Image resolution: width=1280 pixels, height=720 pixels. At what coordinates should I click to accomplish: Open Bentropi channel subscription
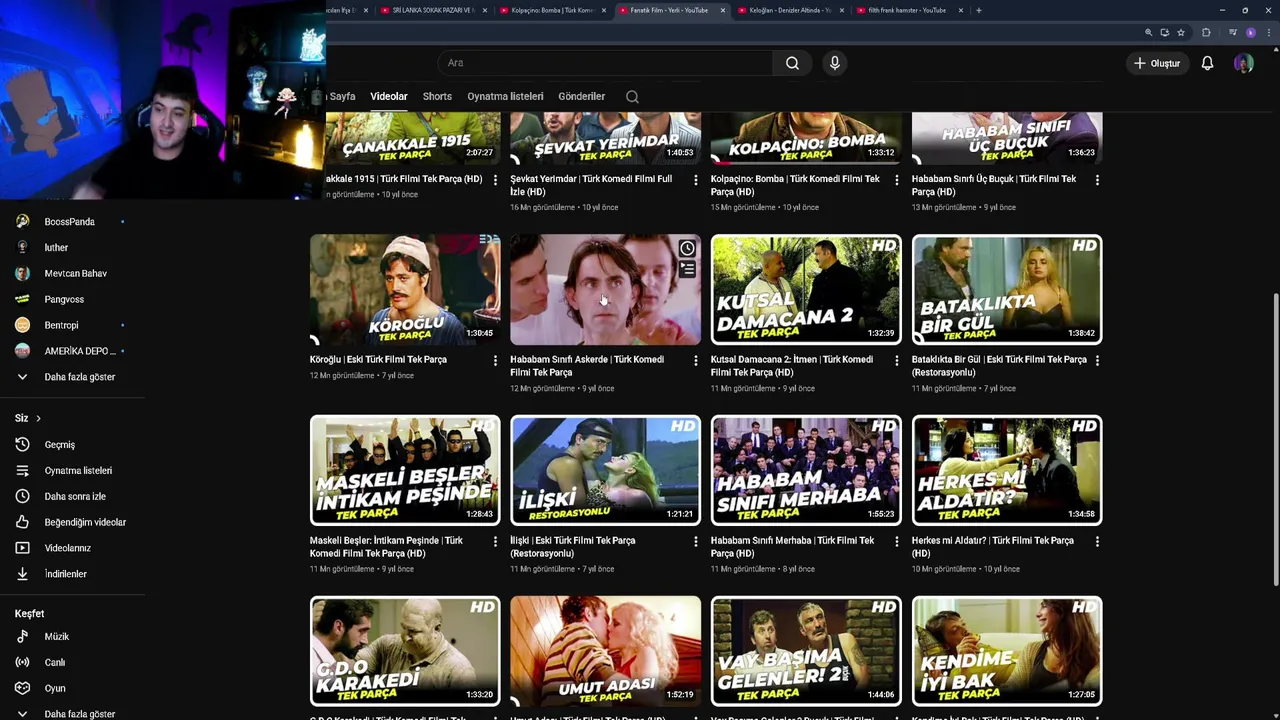coord(72,326)
